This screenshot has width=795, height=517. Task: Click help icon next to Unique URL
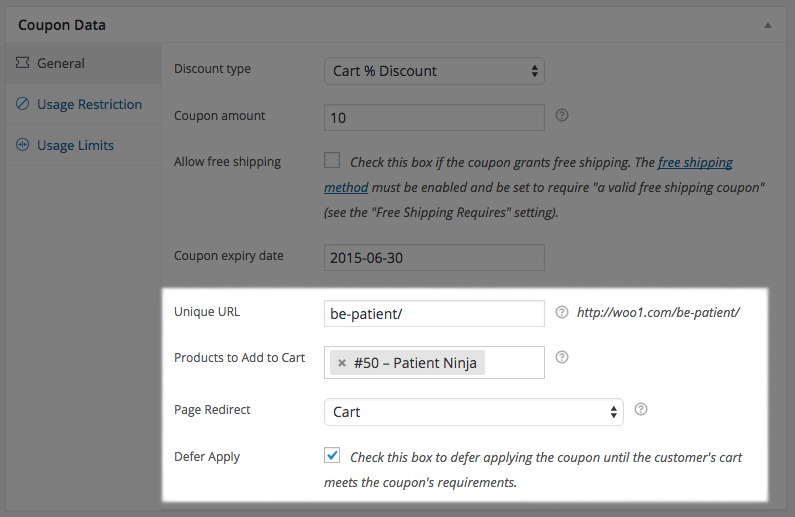tap(562, 312)
